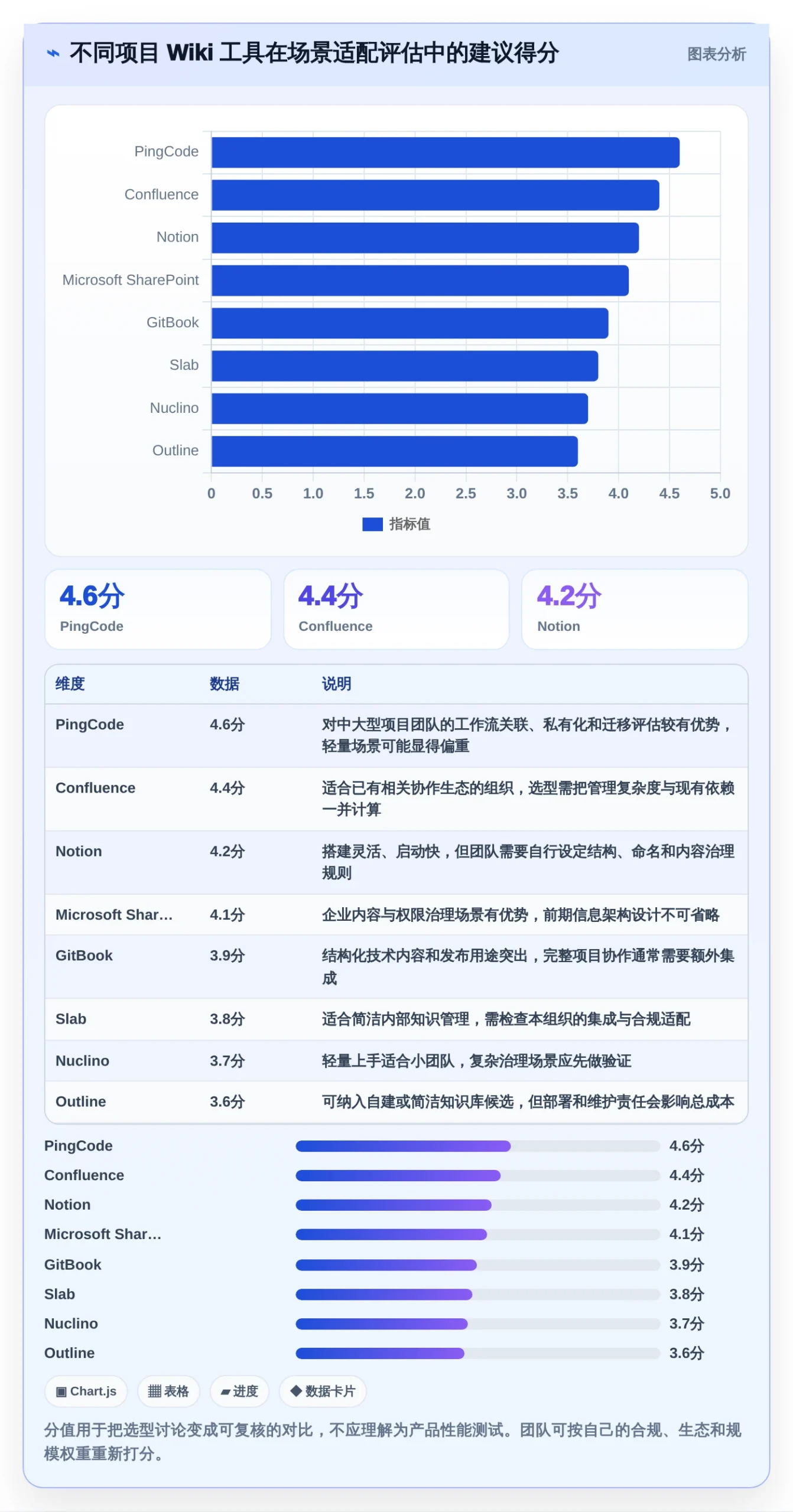This screenshot has height=1512, width=793.
Task: Select the 进度 tag
Action: tap(239, 1392)
